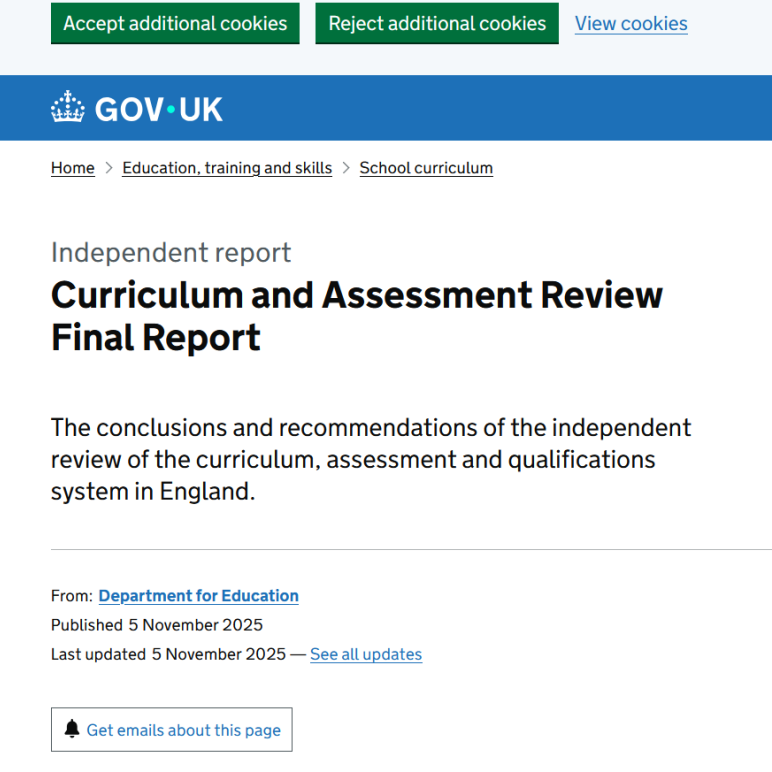
Task: Click the bell icon beside Get emails
Action: pyautogui.click(x=72, y=729)
